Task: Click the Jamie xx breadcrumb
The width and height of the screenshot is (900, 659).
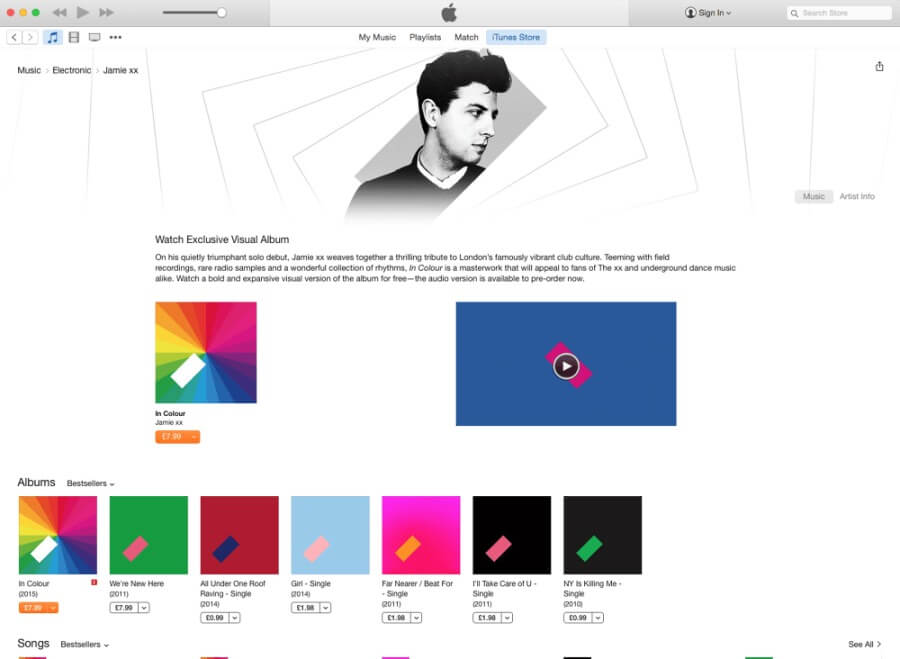Action: click(121, 70)
